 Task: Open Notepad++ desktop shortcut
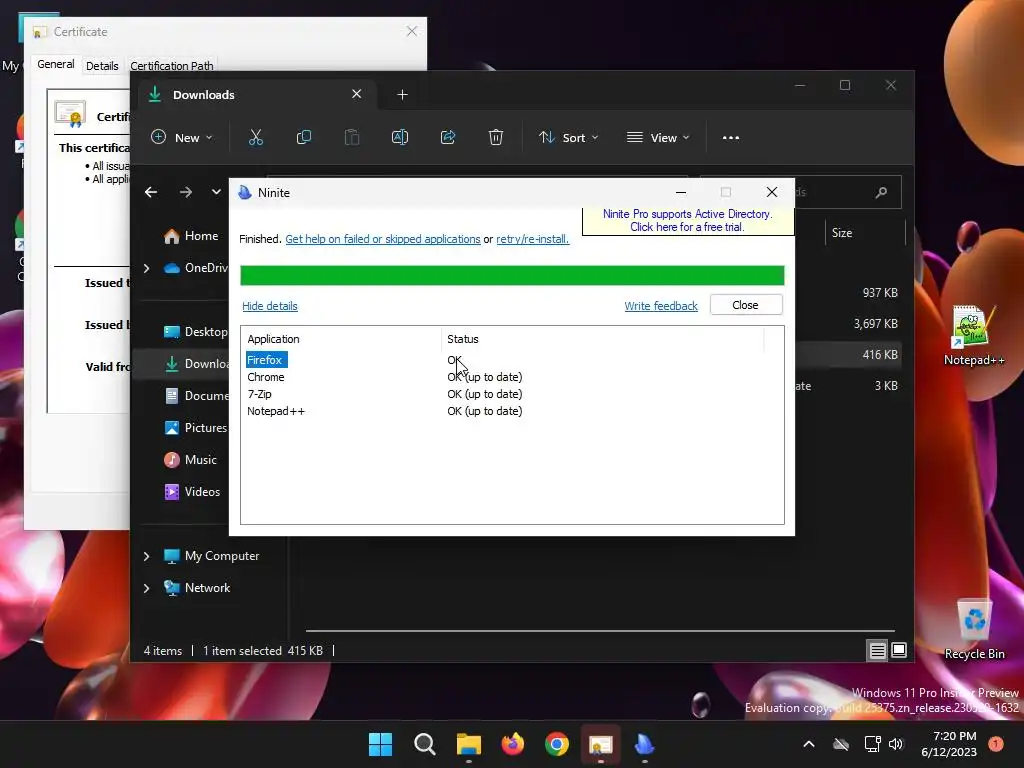[974, 335]
